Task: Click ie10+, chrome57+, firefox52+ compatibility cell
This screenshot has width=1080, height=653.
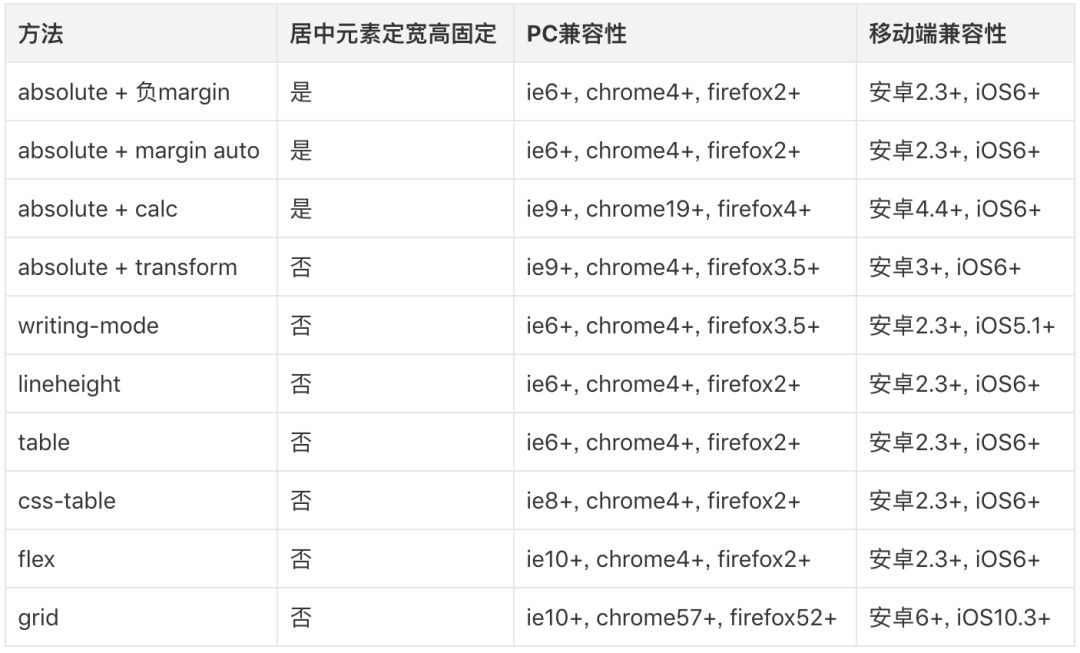Action: pos(685,617)
